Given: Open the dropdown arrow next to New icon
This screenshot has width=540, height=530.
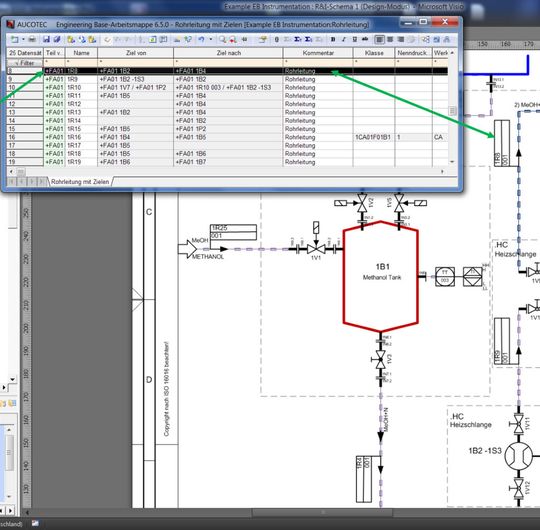Looking at the screenshot, I should point(23,40).
